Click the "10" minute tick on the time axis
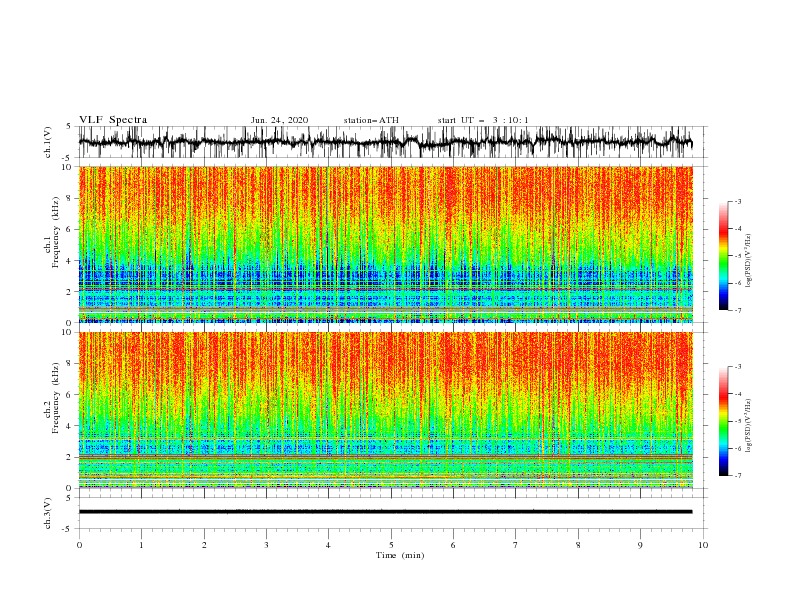The height and width of the screenshot is (612, 792). 703,545
